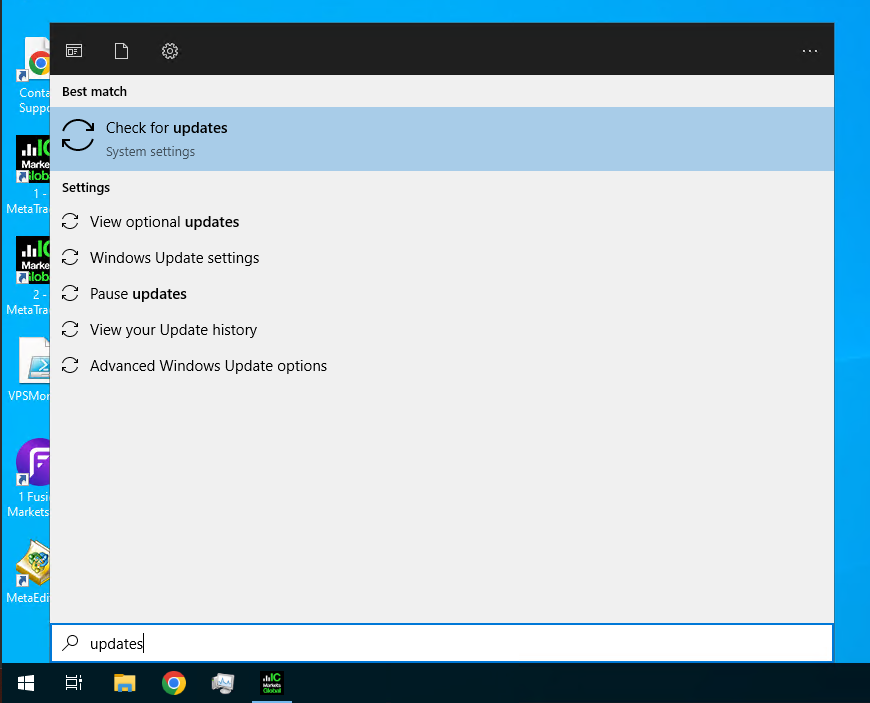Viewport: 870px width, 703px height.
Task: Open Windows Update settings
Action: 174,257
